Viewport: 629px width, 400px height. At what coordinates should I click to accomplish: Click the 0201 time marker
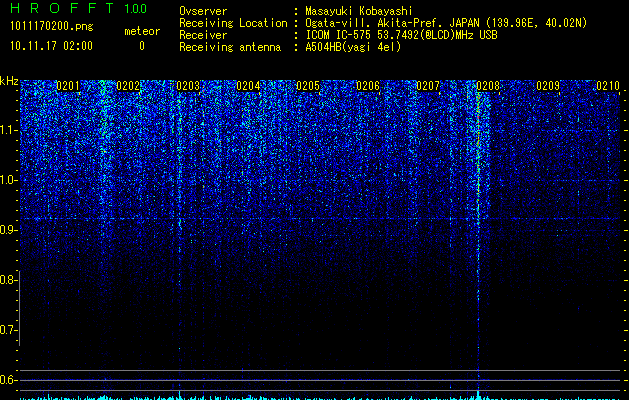tap(68, 86)
